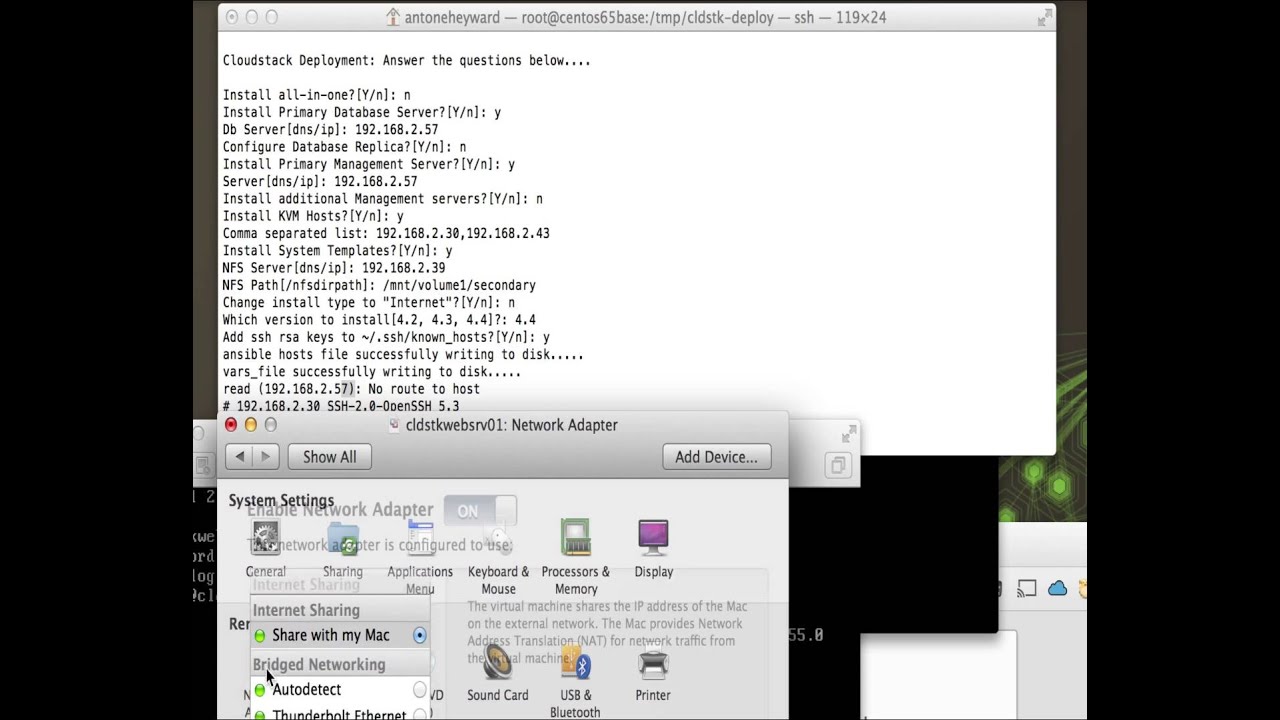Image resolution: width=1280 pixels, height=720 pixels.
Task: Click the blue cloud icon in browser toolbar
Action: pyautogui.click(x=1058, y=589)
